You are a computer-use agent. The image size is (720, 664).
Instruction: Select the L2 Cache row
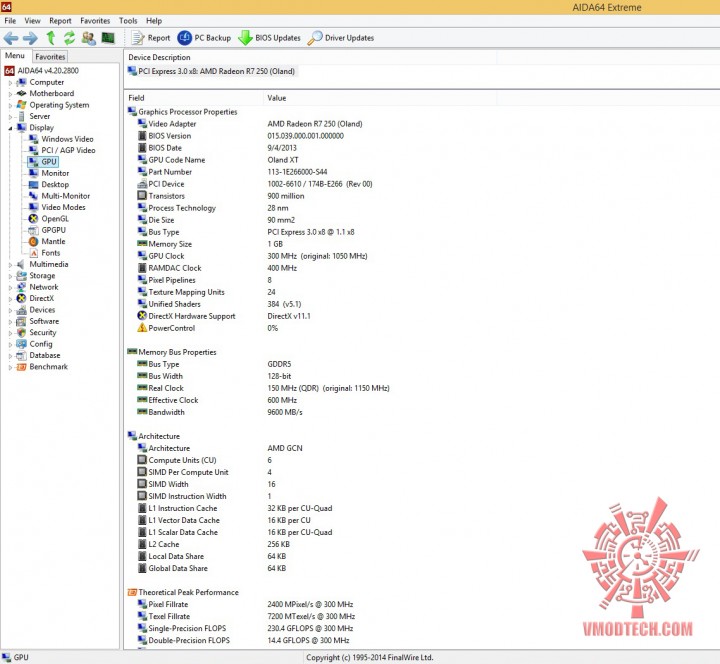pos(214,544)
